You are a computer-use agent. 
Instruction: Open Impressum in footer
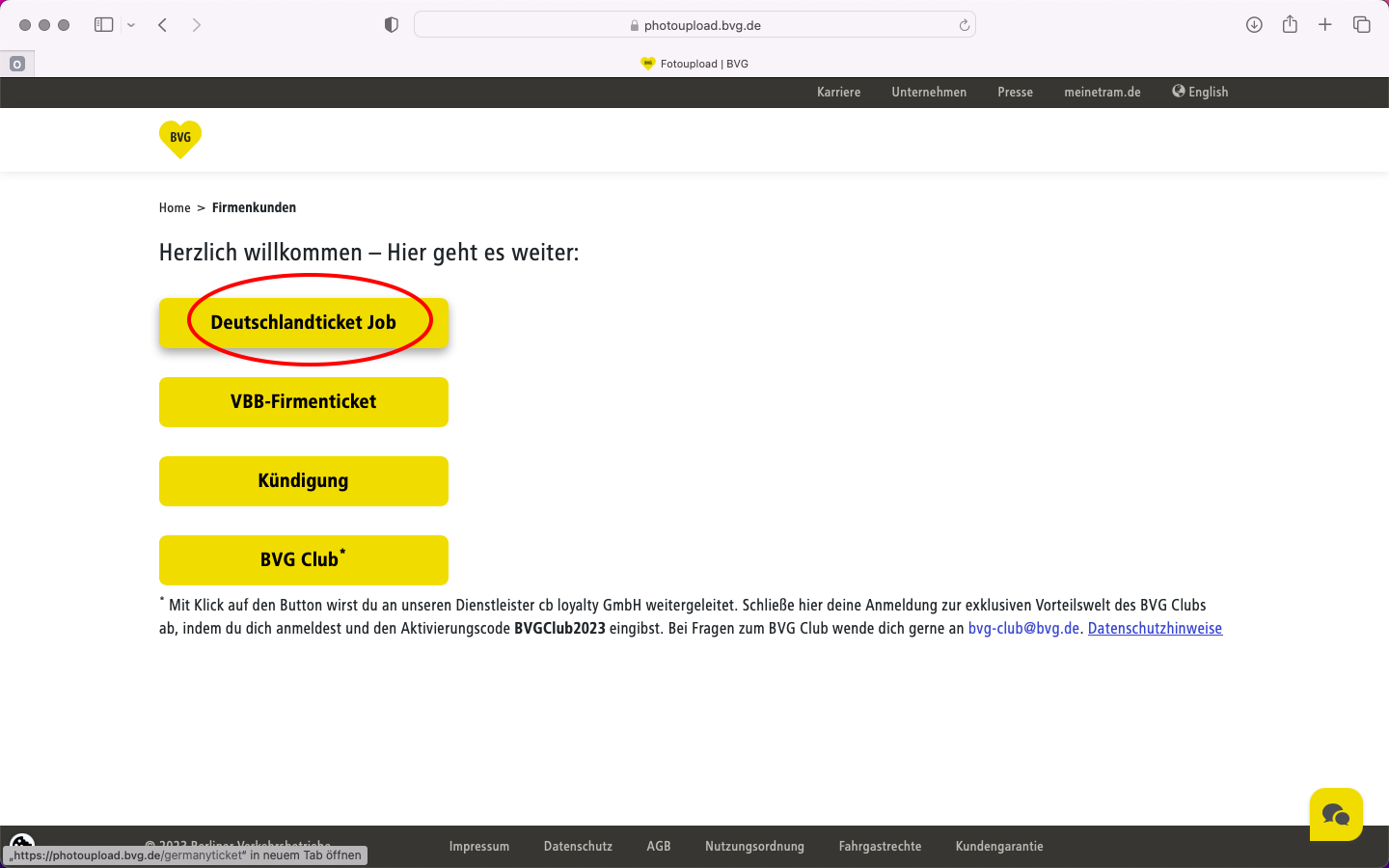pos(479,847)
